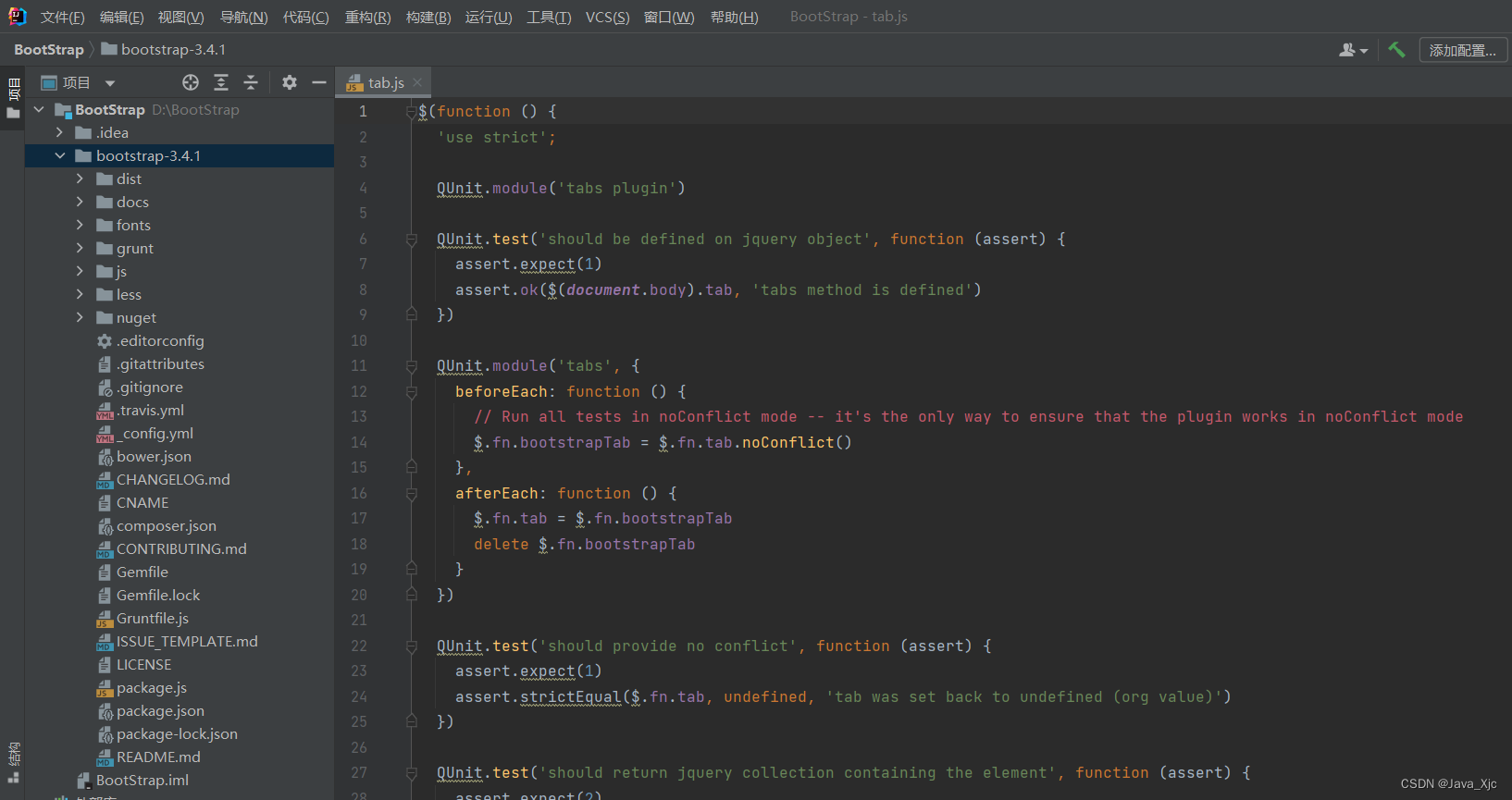Expand the fonts folder
This screenshot has width=1512, height=800.
pyautogui.click(x=80, y=225)
